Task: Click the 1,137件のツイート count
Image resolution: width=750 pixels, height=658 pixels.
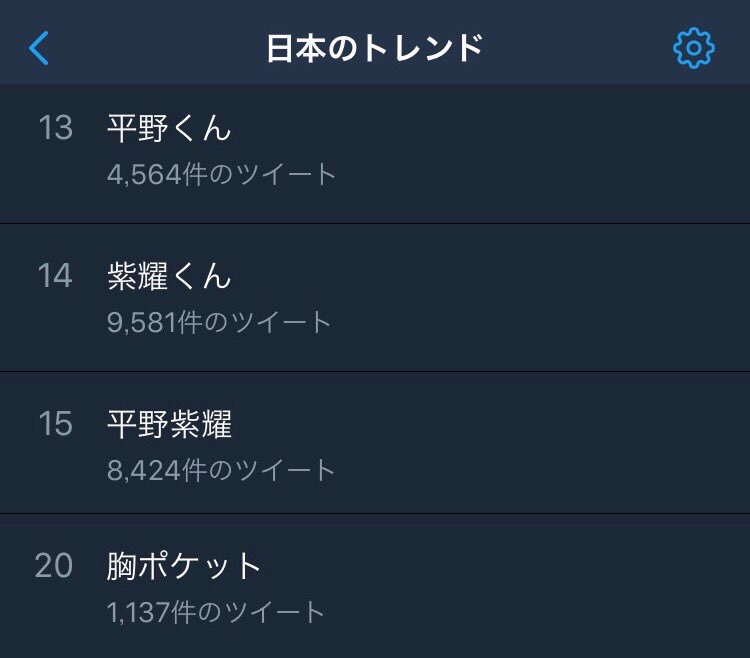Action: [216, 612]
